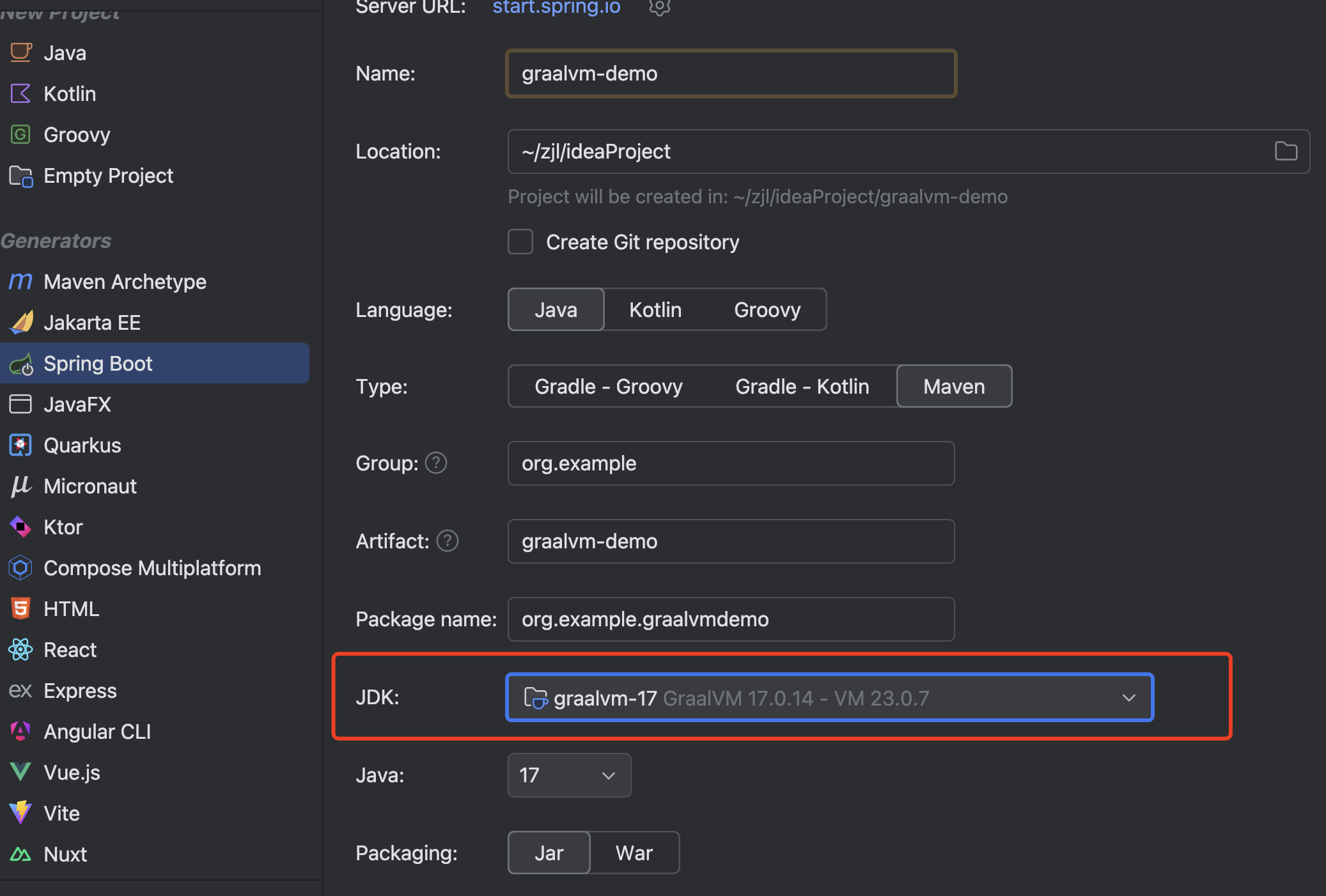Click the React atom icon

(20, 649)
